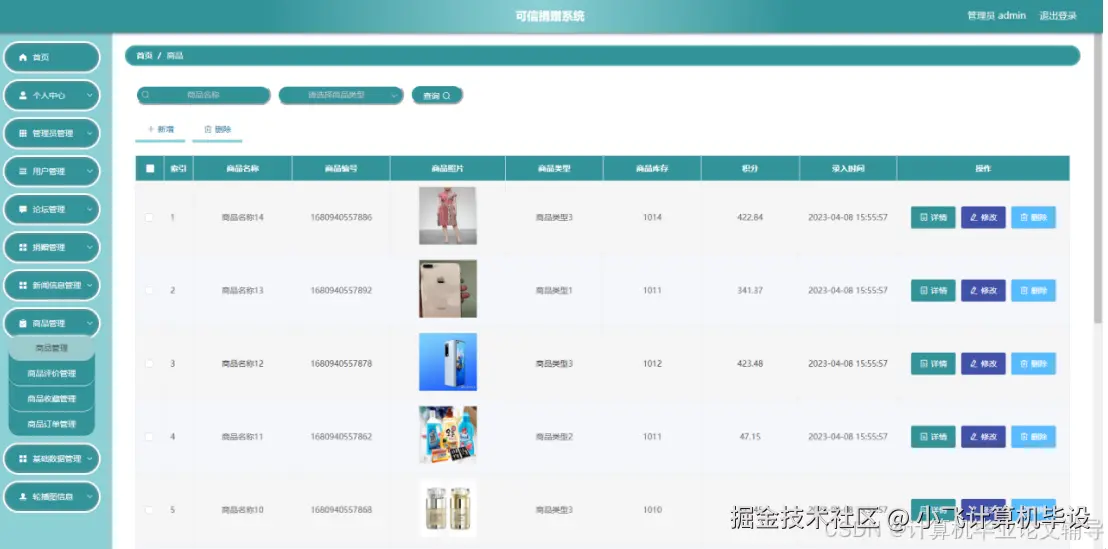Click 删除 in the 商品名称11 row

pyautogui.click(x=1033, y=437)
